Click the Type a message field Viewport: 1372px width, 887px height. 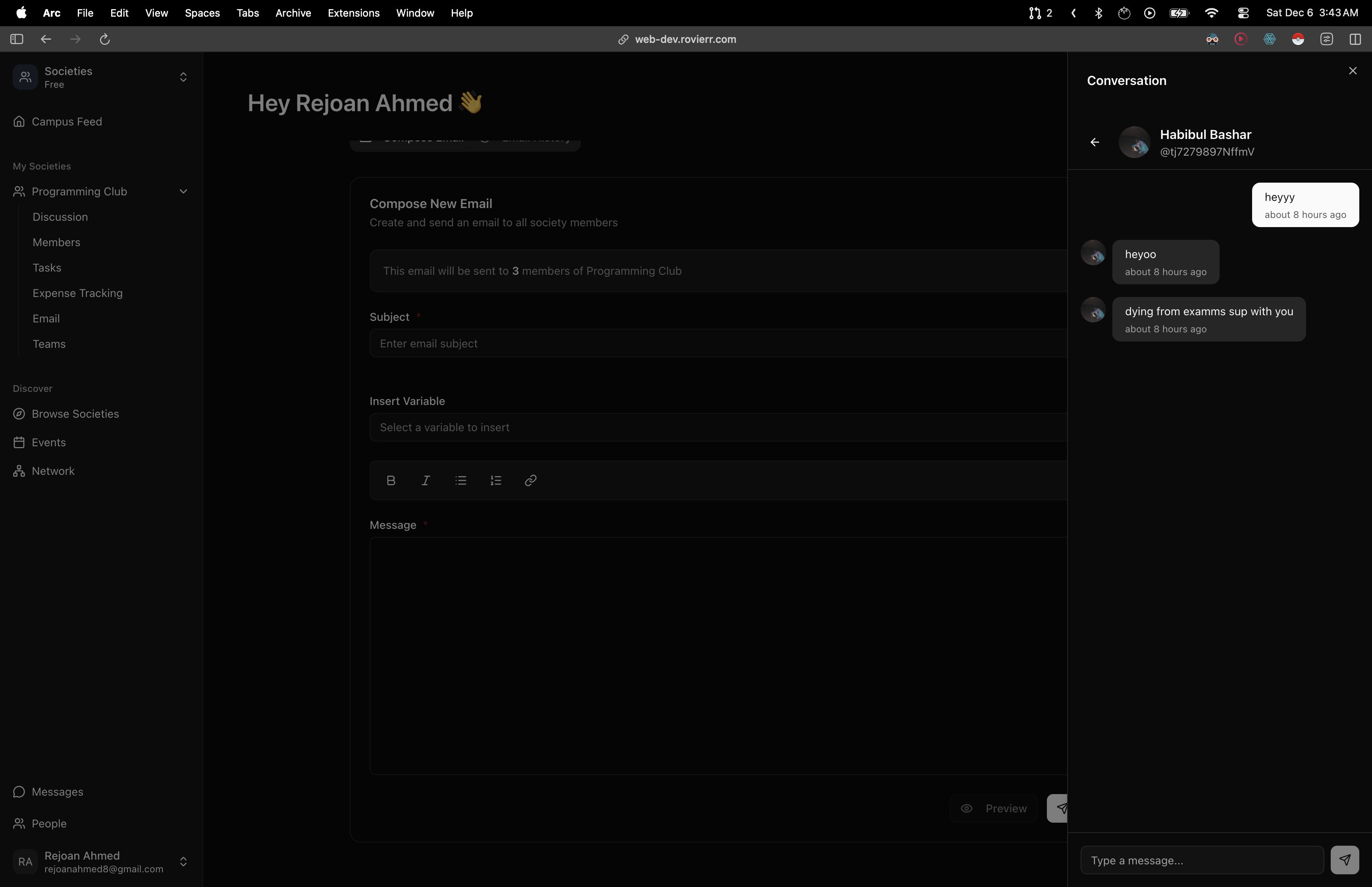point(1202,860)
